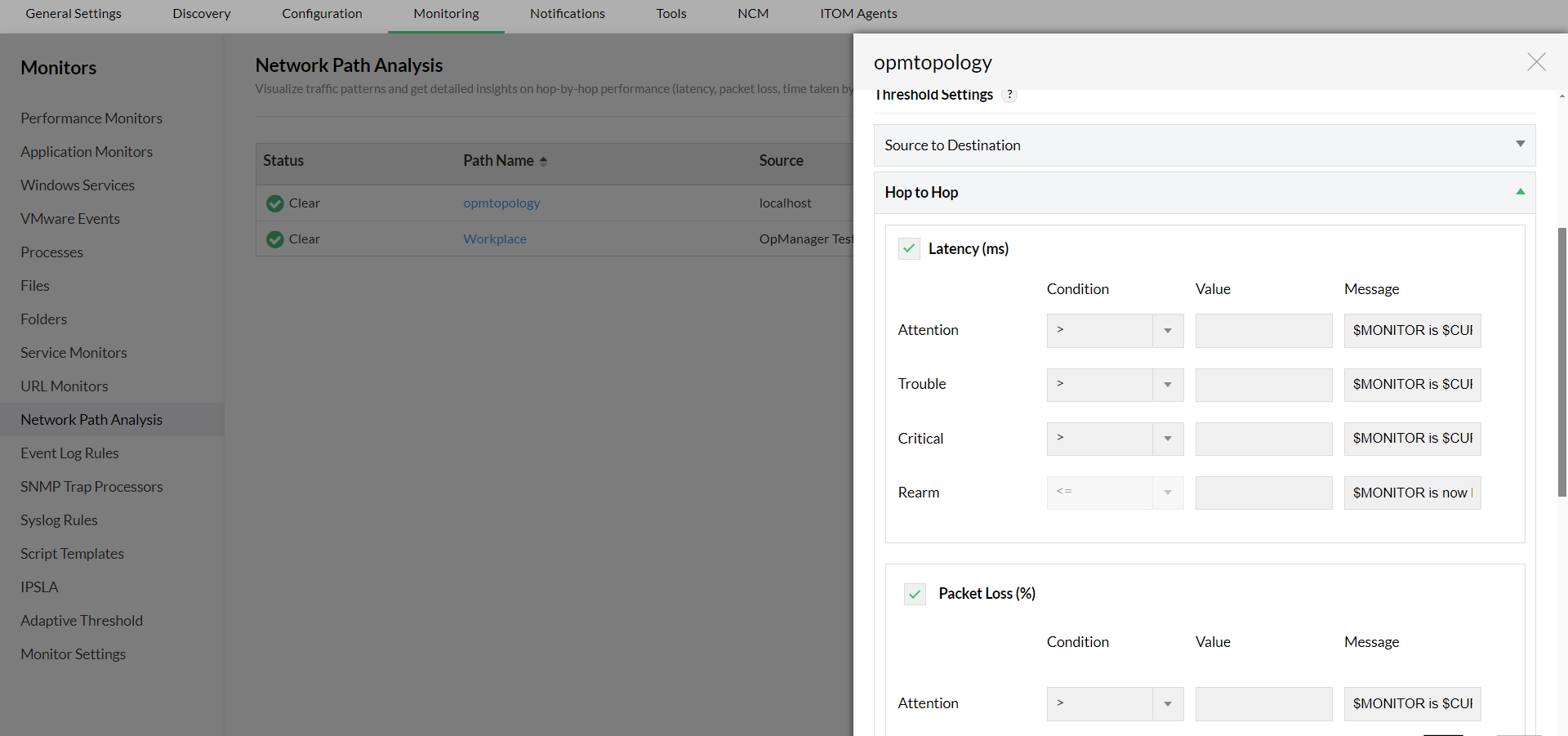
Task: Click the opmtopology Clear status icon
Action: click(275, 203)
